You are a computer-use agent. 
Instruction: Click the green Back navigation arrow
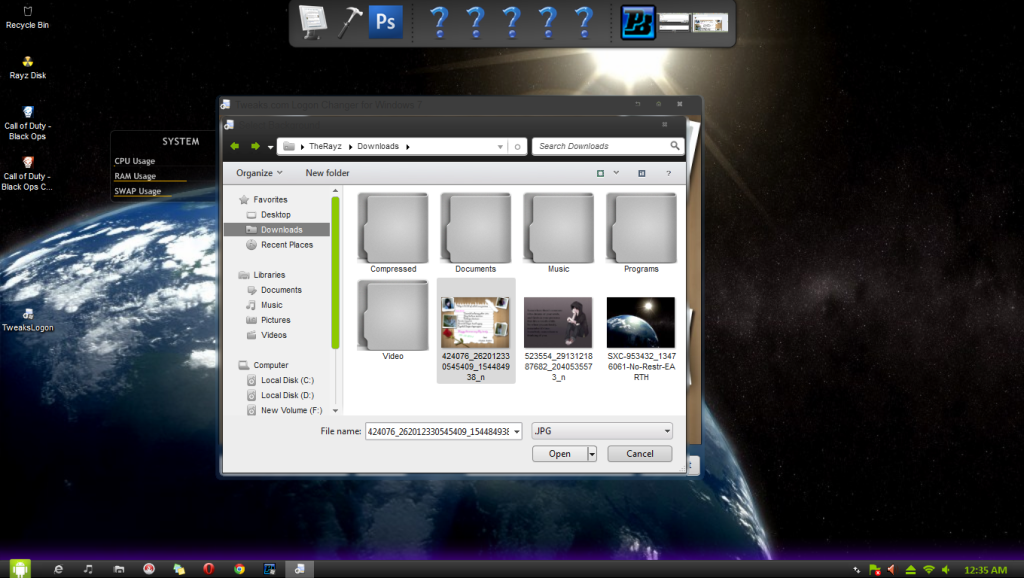[235, 146]
